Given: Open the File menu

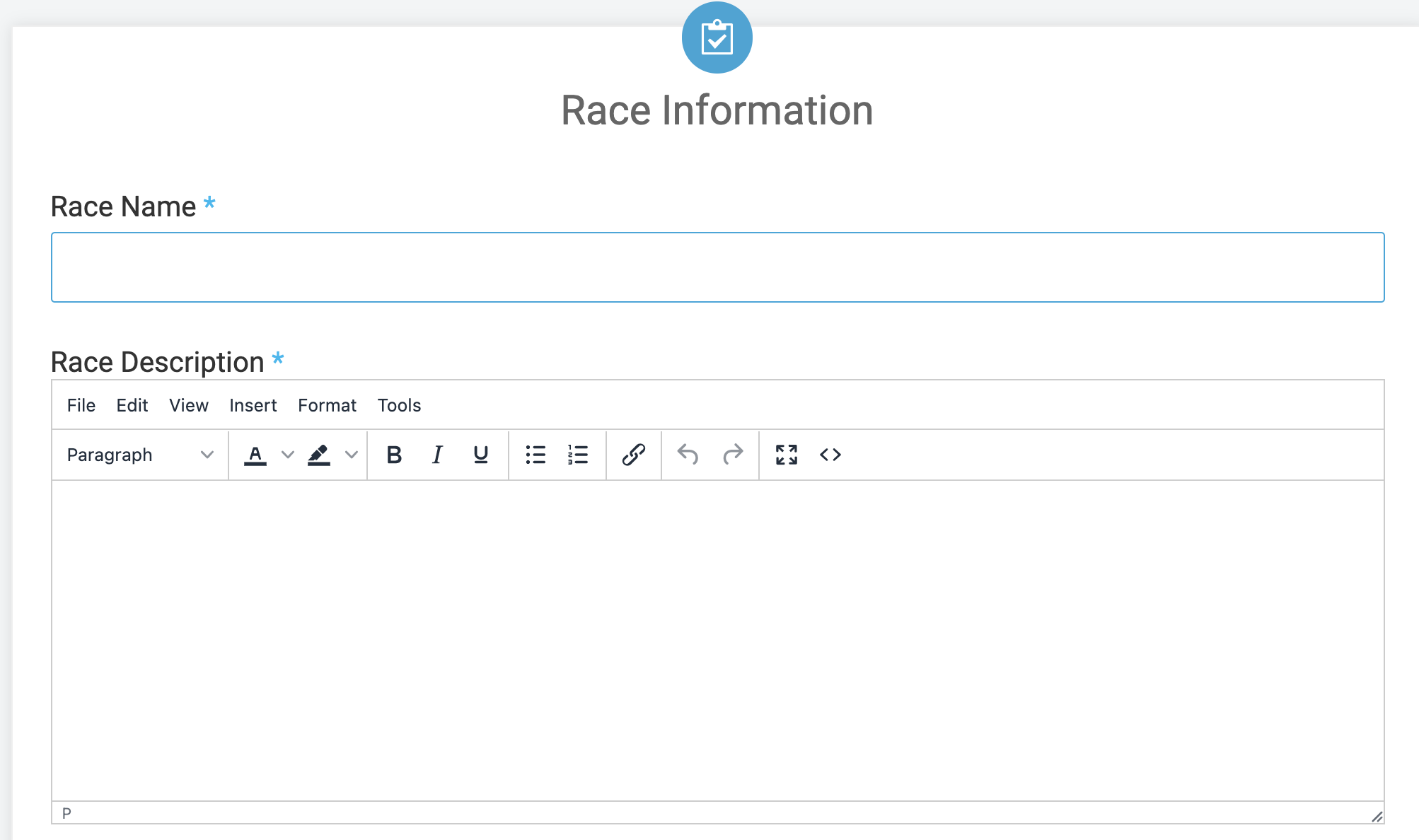Looking at the screenshot, I should point(81,405).
